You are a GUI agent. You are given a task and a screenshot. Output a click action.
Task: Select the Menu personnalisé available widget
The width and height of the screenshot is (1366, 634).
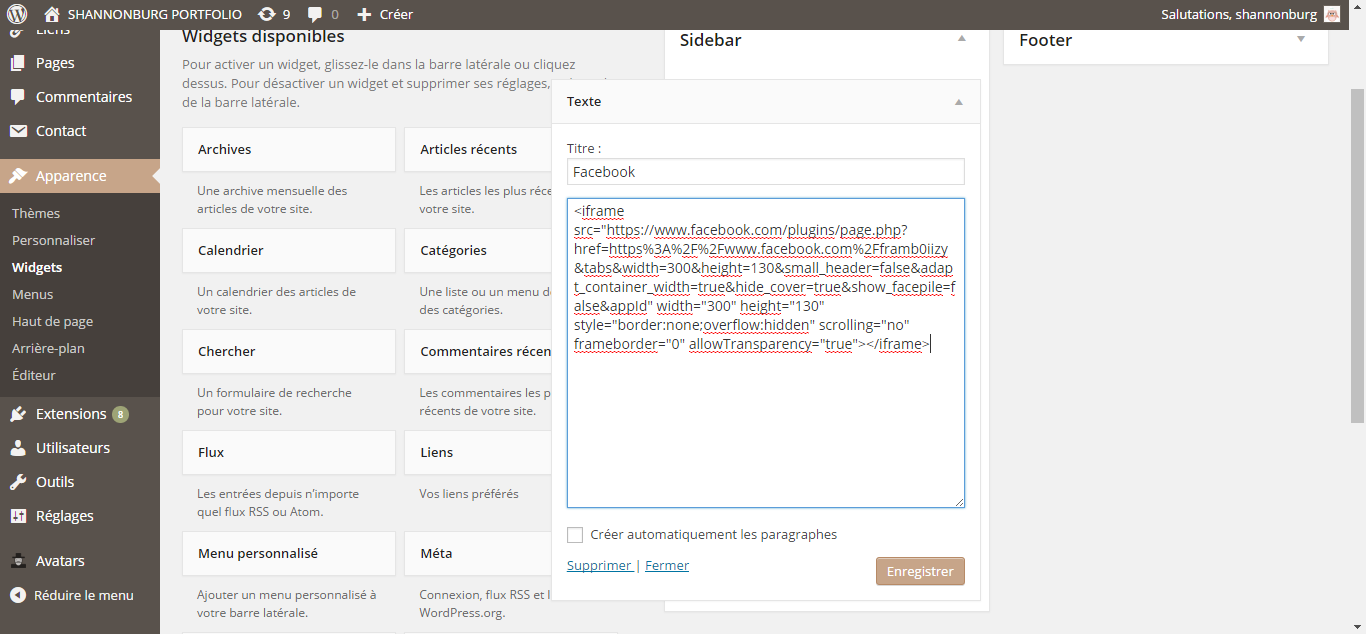pyautogui.click(x=289, y=553)
